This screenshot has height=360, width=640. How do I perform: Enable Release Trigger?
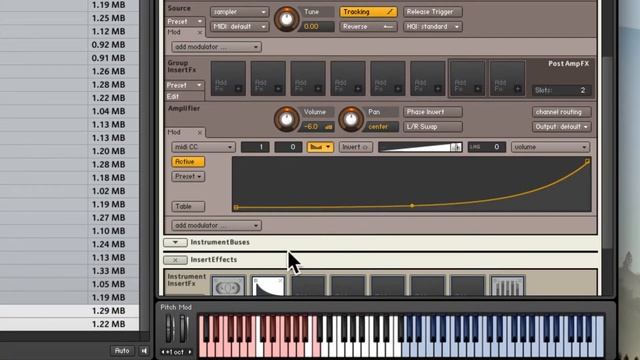(x=433, y=12)
